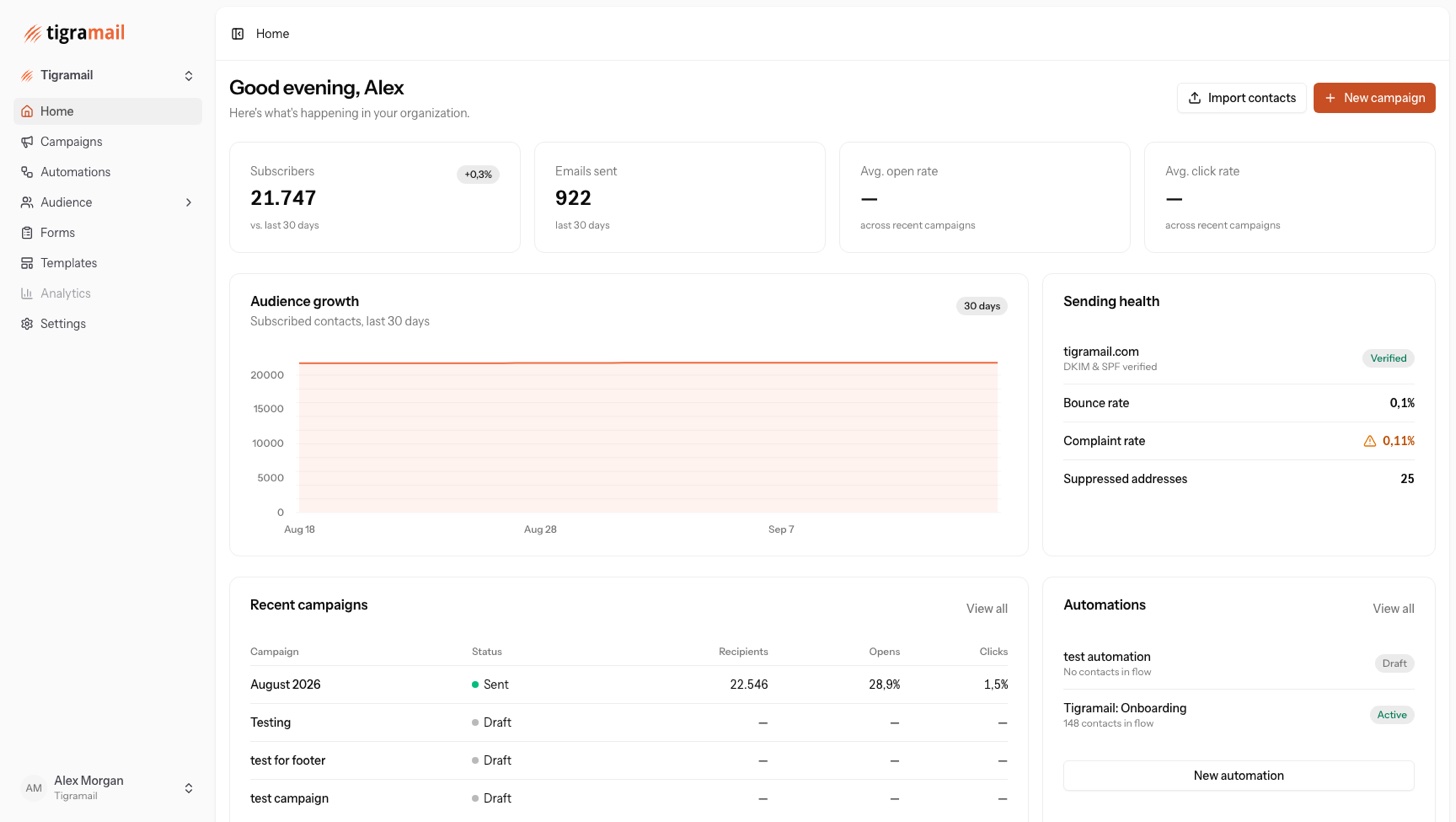Open Tigramail: Onboarding automation
Viewport: 1456px width, 822px height.
[1238, 715]
